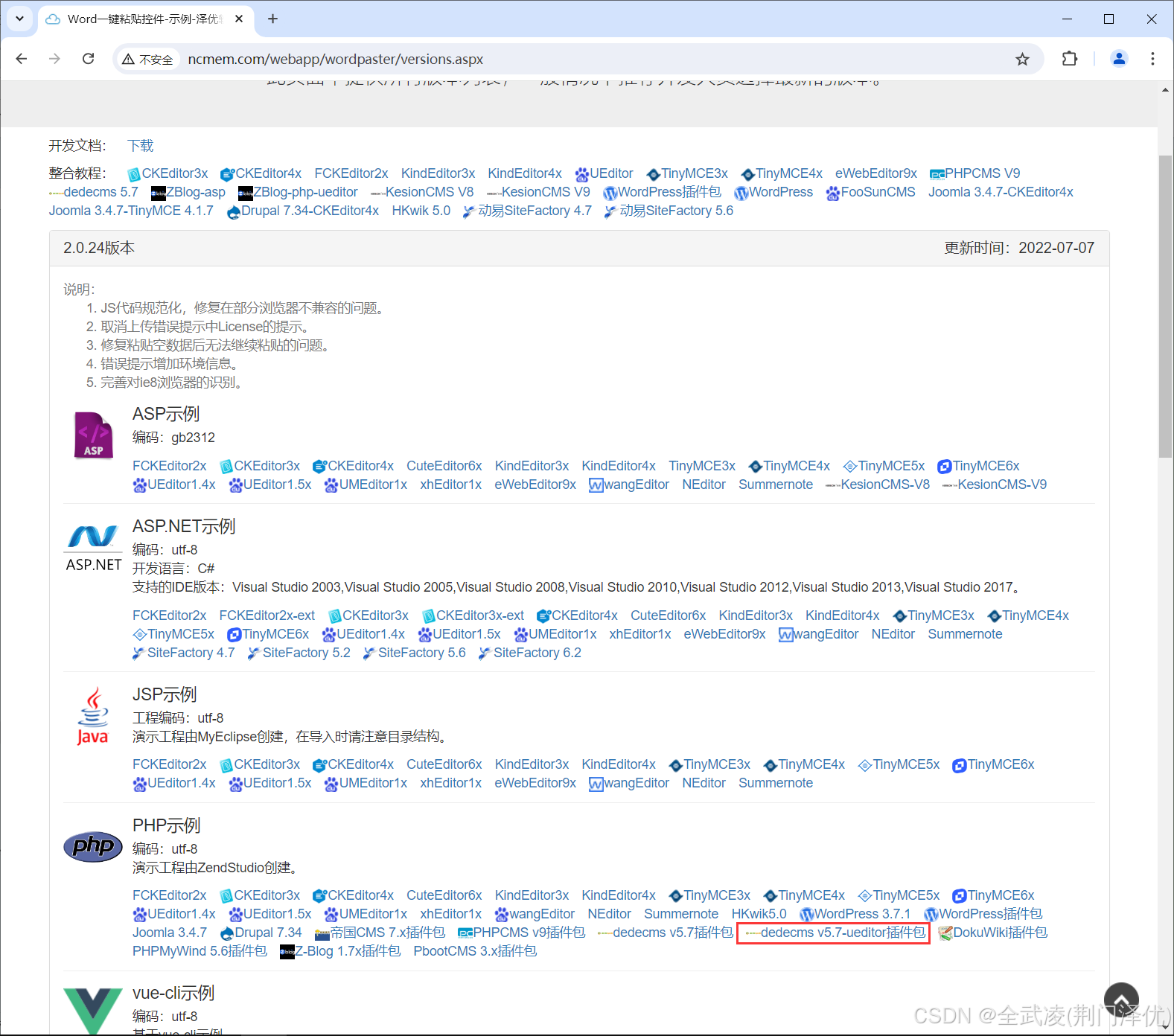Open the profile avatar icon
The height and width of the screenshot is (1036, 1174).
[x=1118, y=59]
